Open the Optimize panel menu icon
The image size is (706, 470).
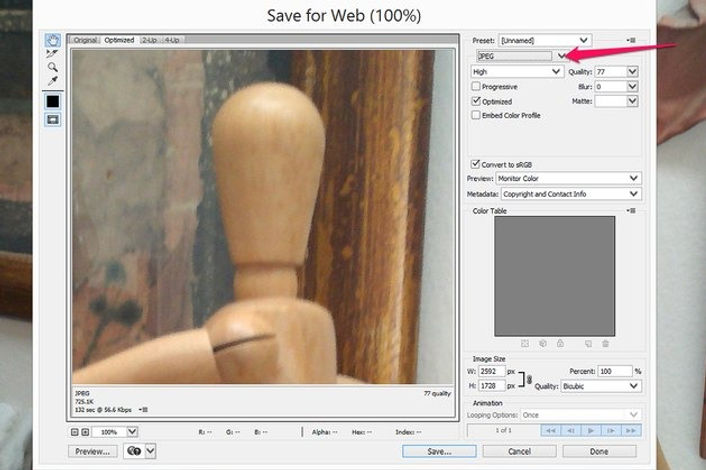(x=631, y=40)
